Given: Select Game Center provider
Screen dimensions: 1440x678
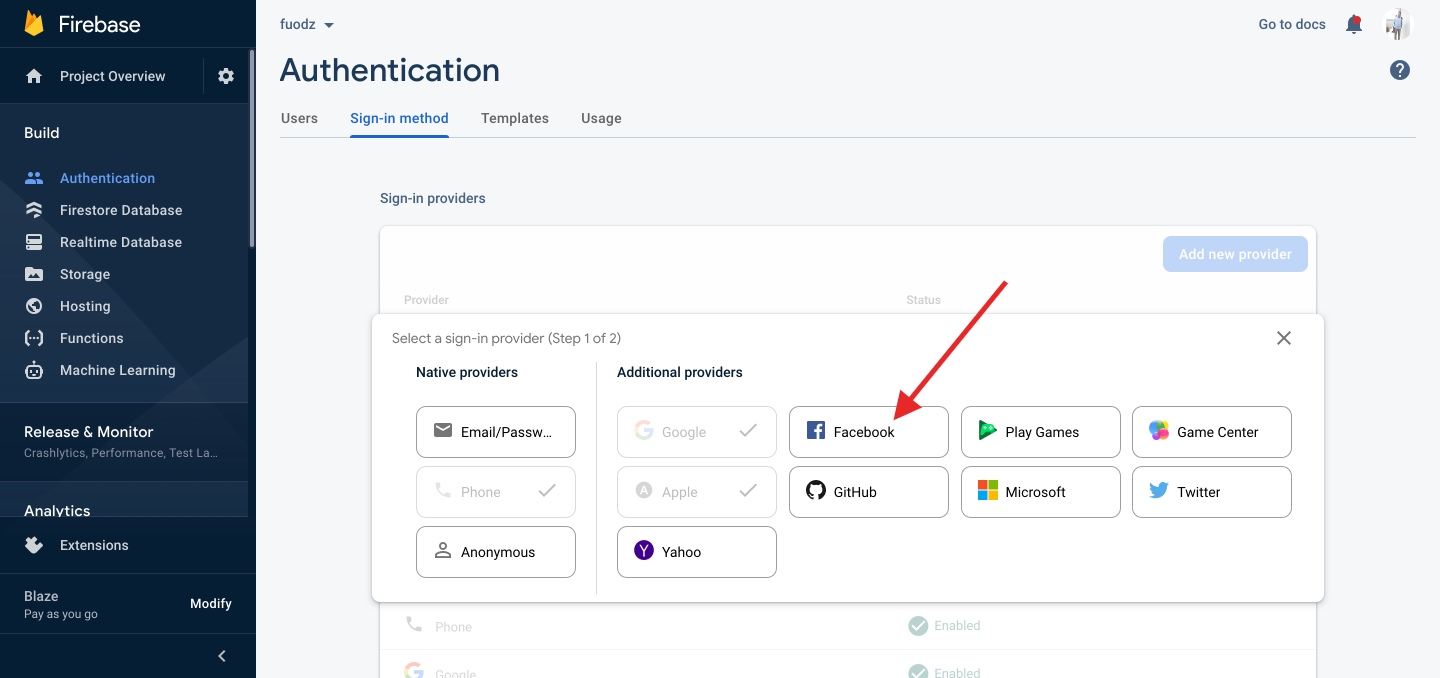Looking at the screenshot, I should (x=1211, y=432).
